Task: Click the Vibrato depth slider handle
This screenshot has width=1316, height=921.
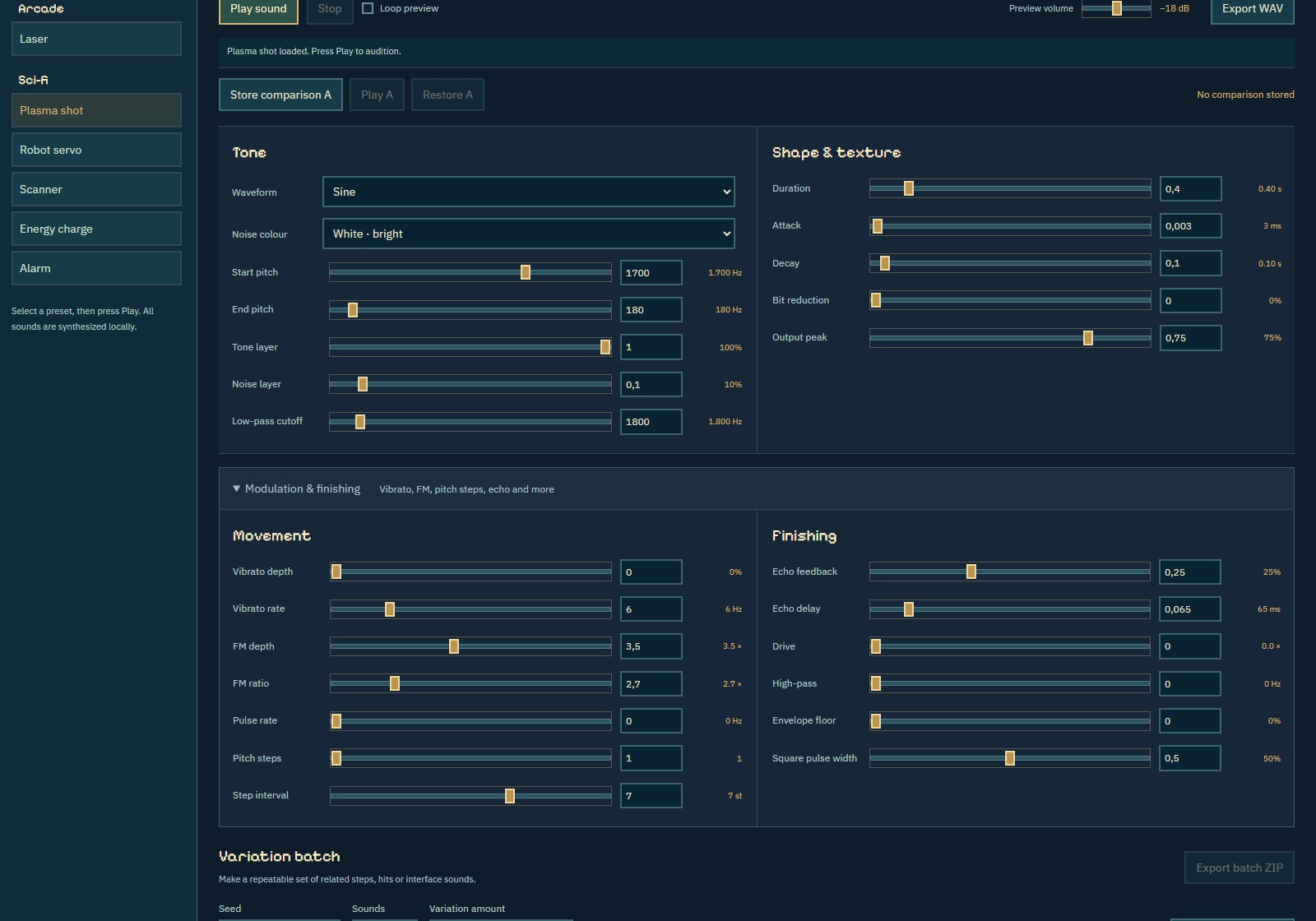Action: point(336,572)
